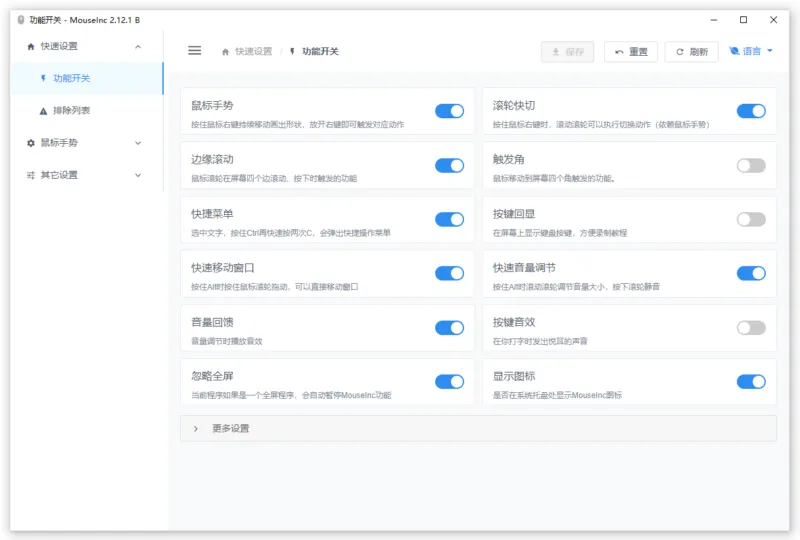Select 功能开关 in sidebar
800x540 pixels.
[x=86, y=78]
